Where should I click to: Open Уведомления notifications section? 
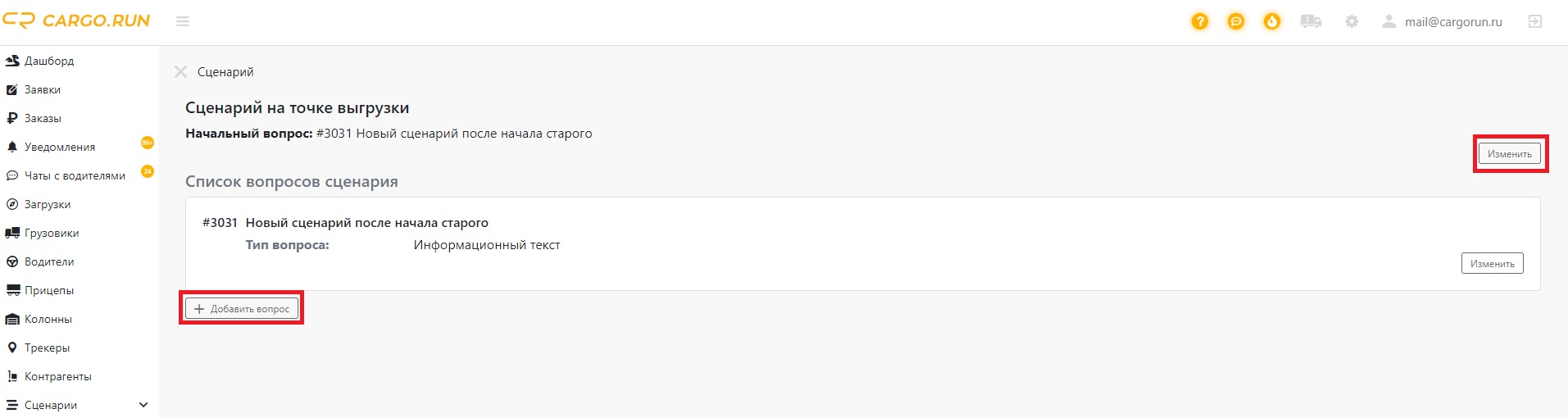pyautogui.click(x=60, y=147)
